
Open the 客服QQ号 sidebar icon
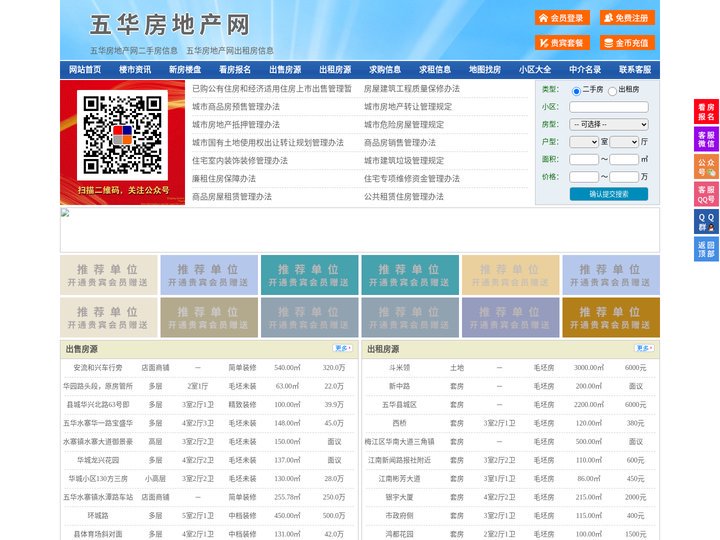coord(706,194)
